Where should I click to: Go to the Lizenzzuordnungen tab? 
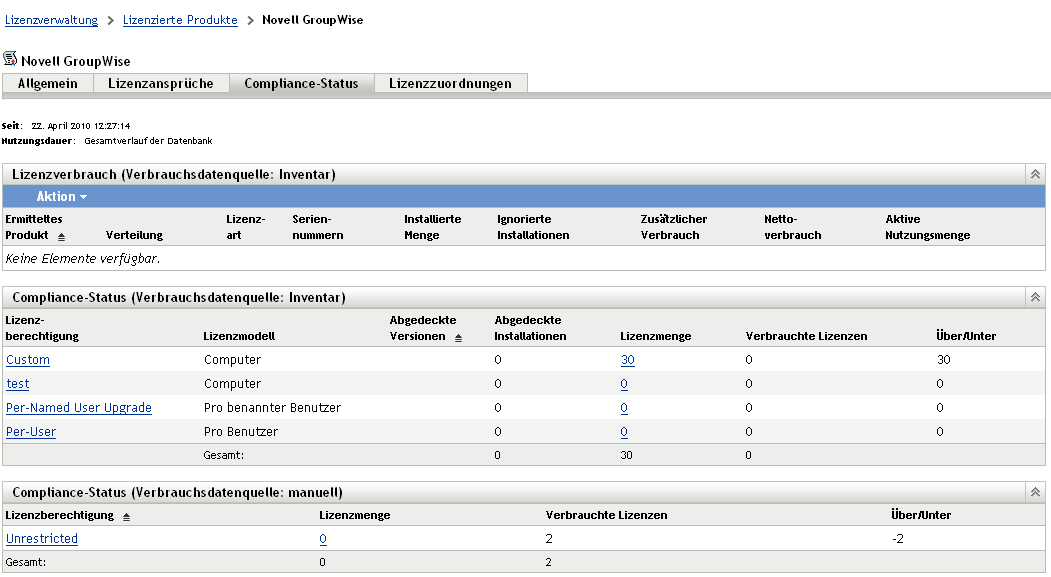pos(450,84)
